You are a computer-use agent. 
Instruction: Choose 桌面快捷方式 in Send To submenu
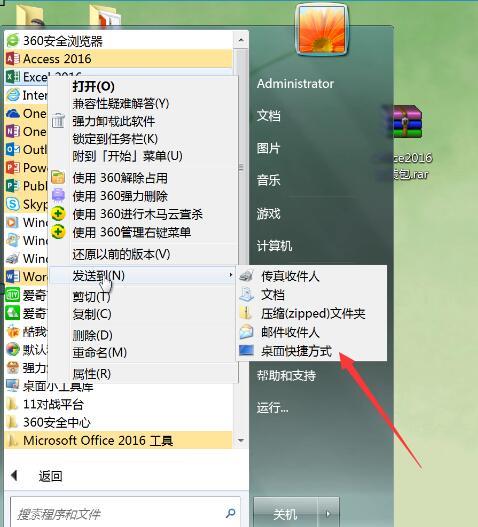coord(296,351)
